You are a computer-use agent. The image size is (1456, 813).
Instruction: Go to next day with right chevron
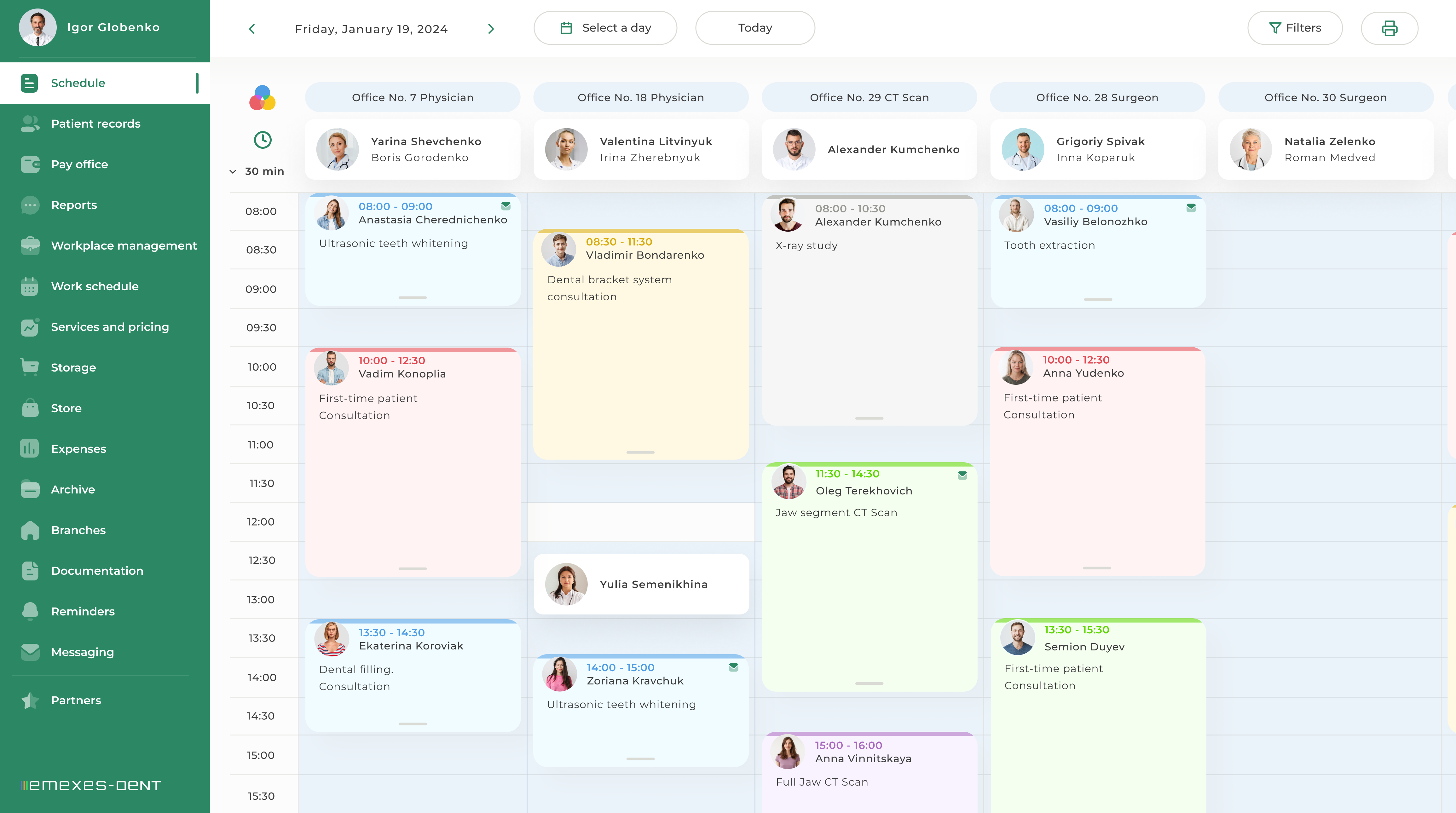pos(491,29)
